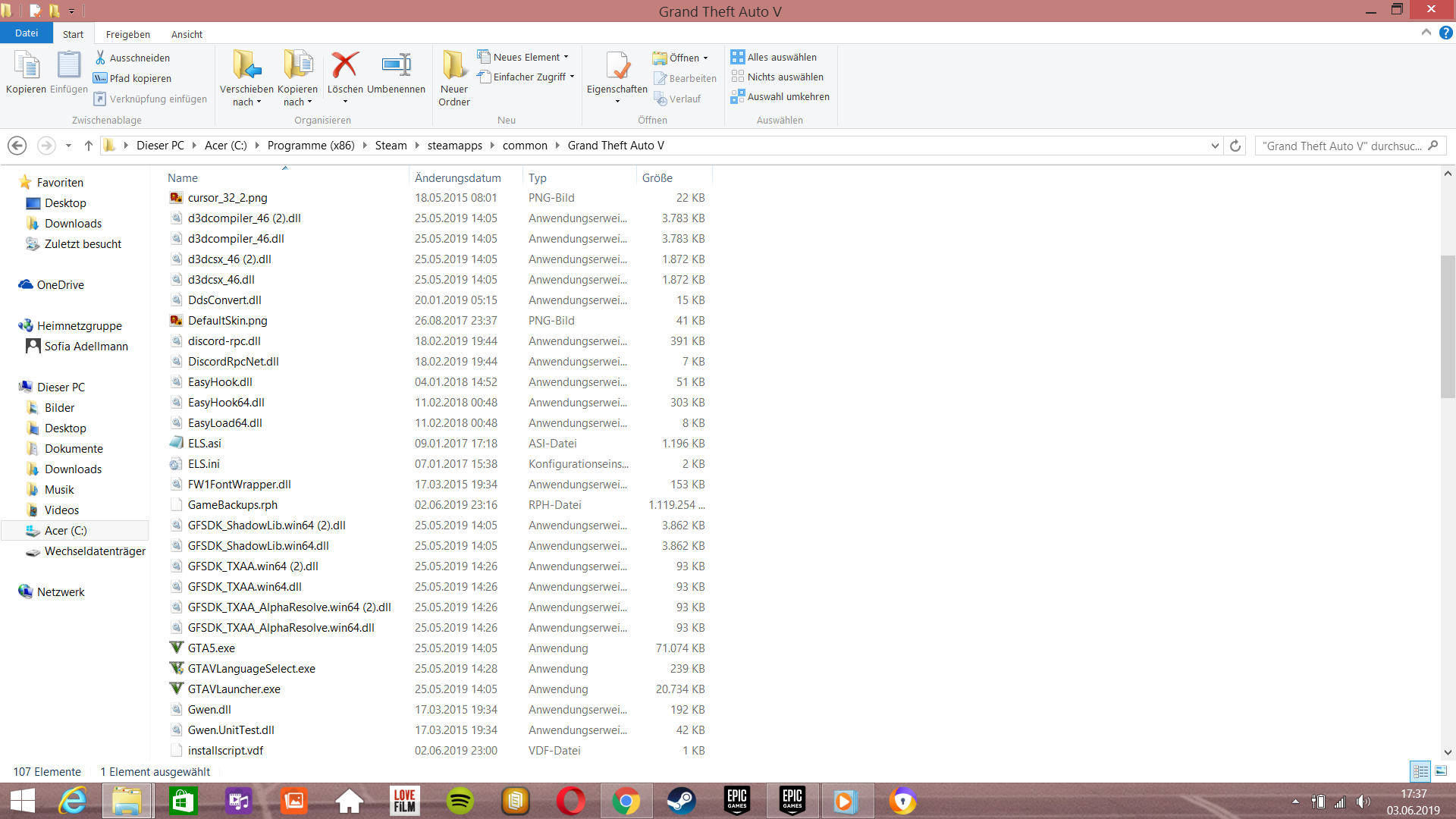Open the address bar history dropdown
The width and height of the screenshot is (1456, 819).
pyautogui.click(x=1215, y=146)
